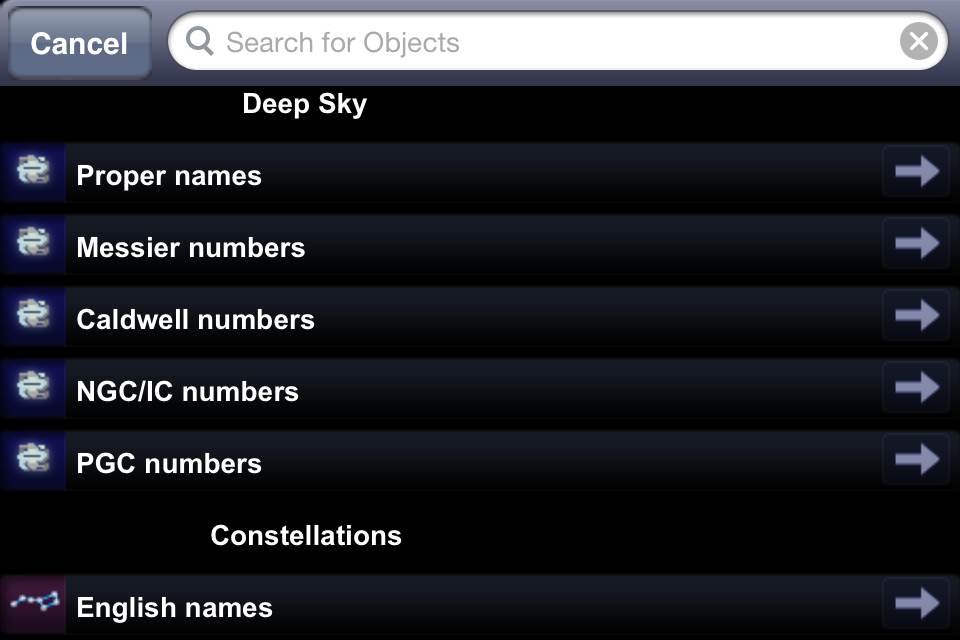Tap the galaxy icon beside PGC numbers
The image size is (960, 640).
point(33,461)
